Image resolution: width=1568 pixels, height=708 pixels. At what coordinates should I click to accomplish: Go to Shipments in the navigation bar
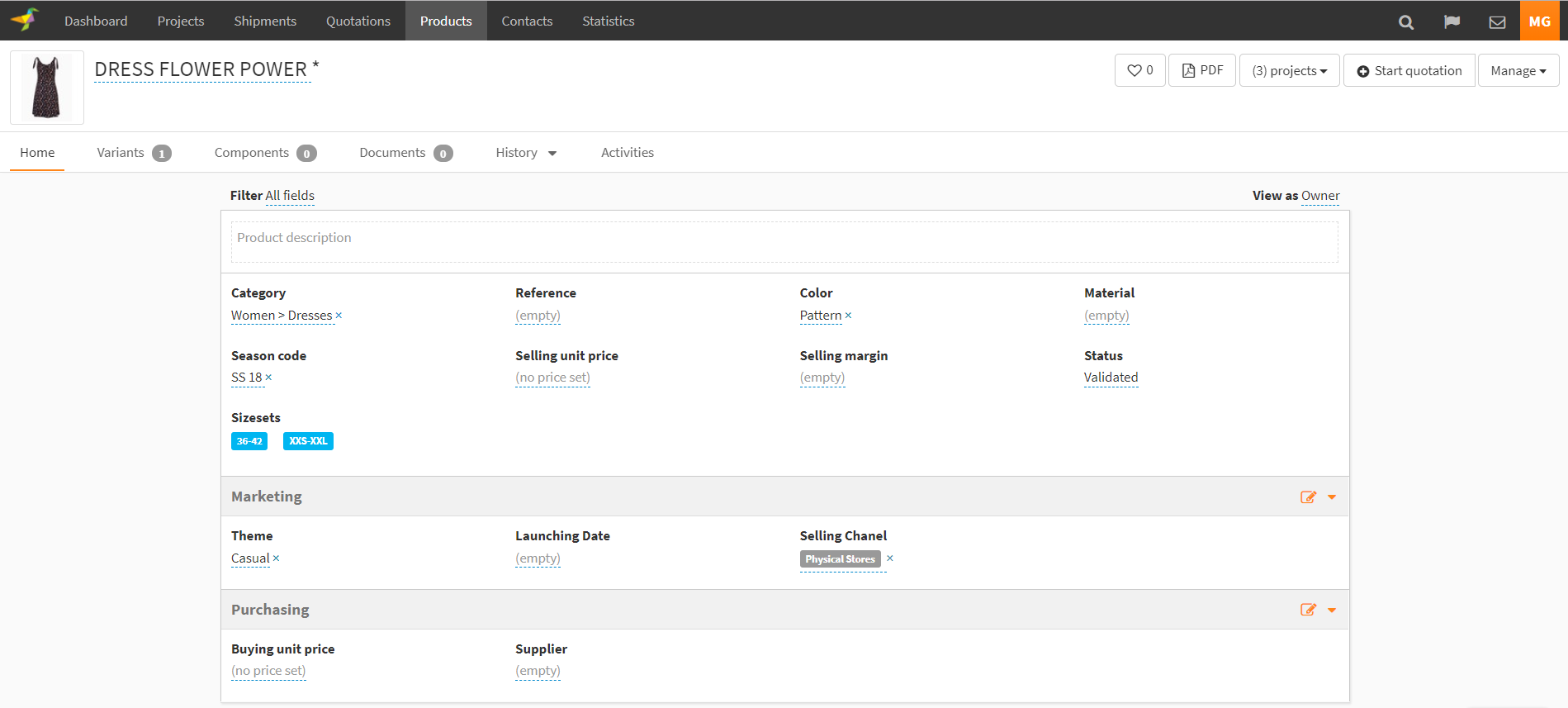pyautogui.click(x=264, y=21)
